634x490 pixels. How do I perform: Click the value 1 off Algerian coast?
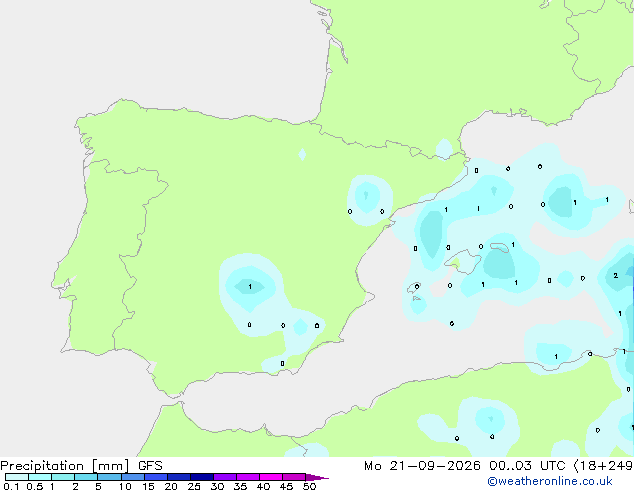point(556,357)
